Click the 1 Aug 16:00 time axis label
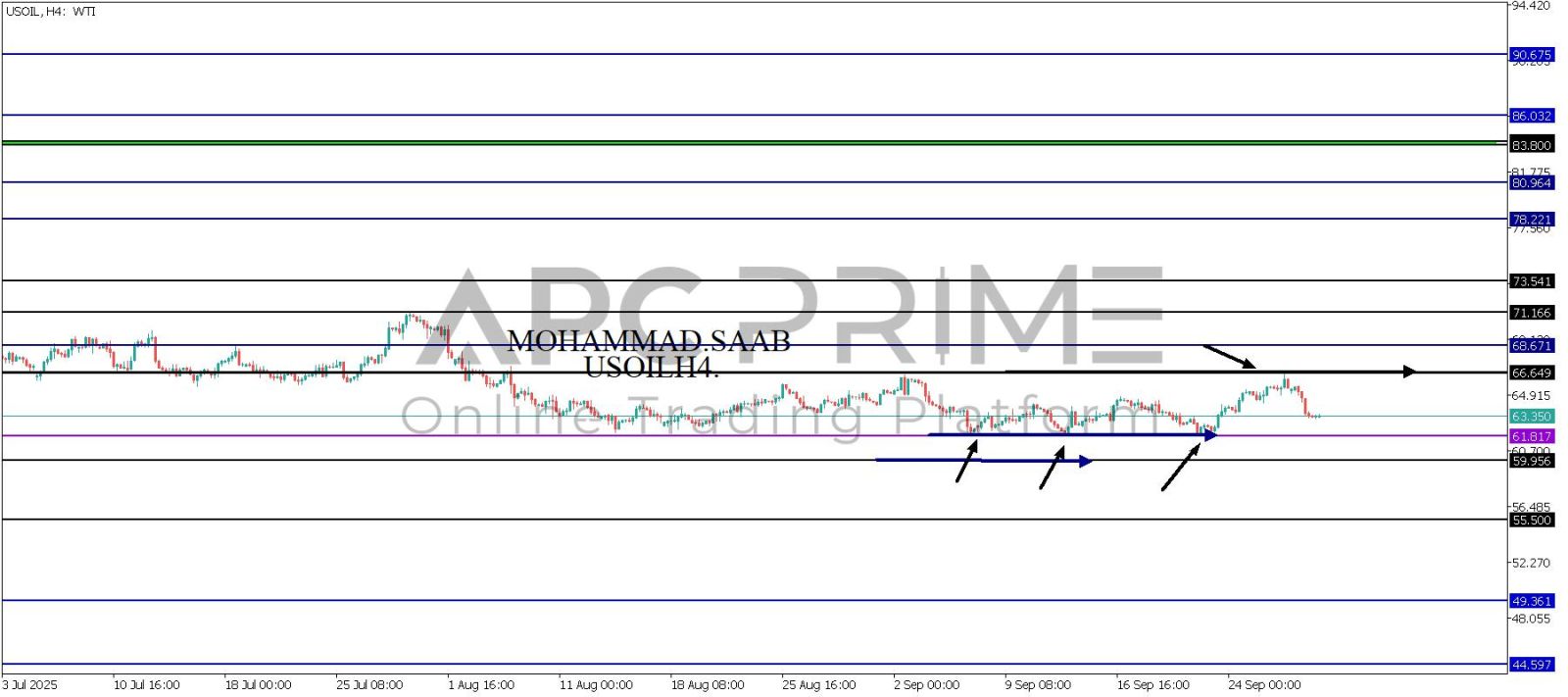This screenshot has width=1568, height=697. [481, 685]
